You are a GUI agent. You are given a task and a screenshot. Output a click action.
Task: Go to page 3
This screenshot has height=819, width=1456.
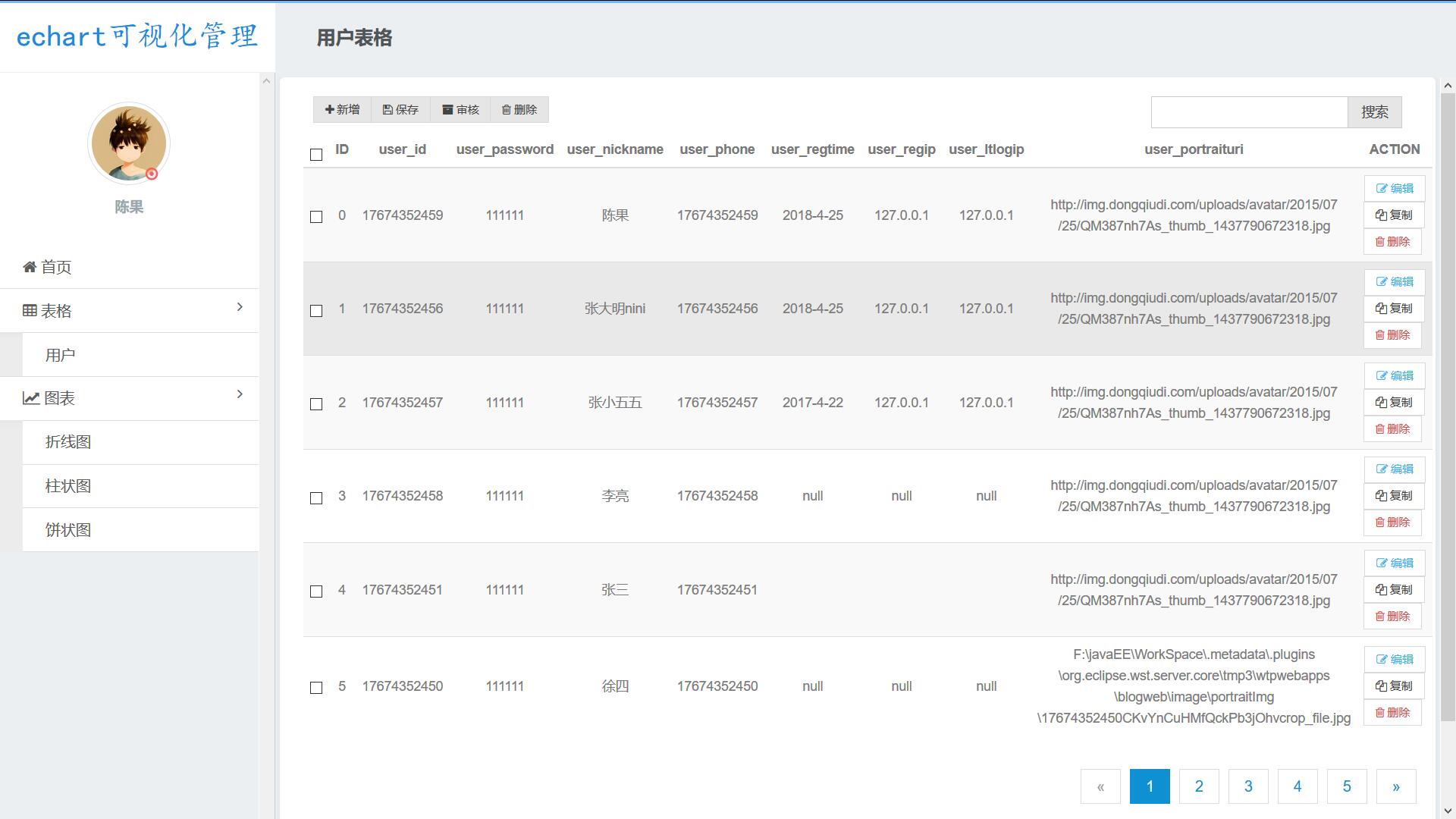pos(1248,786)
